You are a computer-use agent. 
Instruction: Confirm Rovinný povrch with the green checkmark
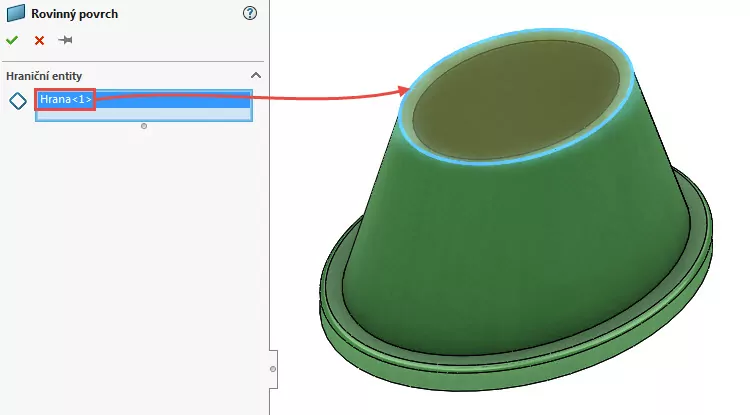tap(12, 40)
